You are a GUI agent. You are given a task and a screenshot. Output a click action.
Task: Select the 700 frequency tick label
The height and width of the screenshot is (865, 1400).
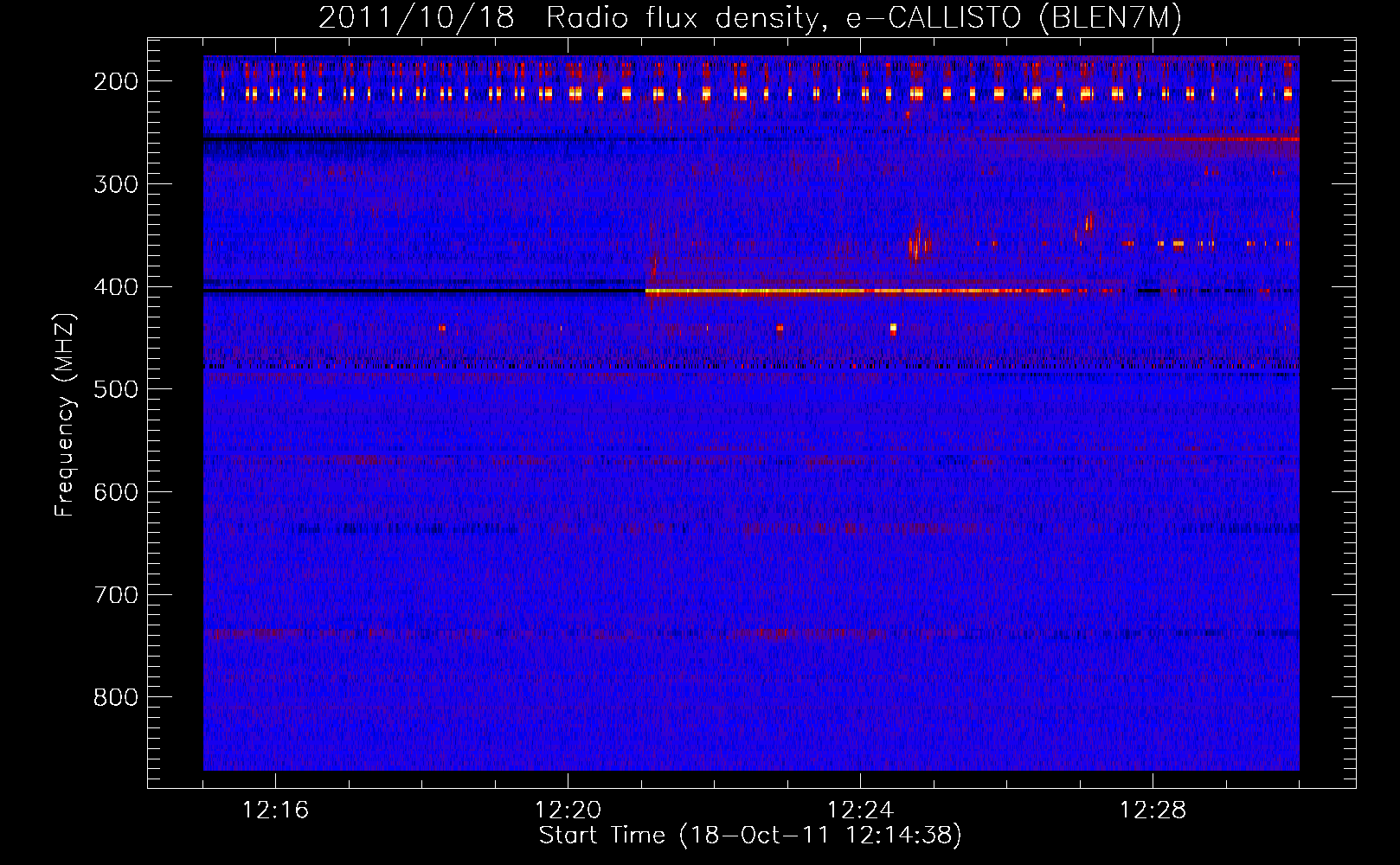click(116, 595)
